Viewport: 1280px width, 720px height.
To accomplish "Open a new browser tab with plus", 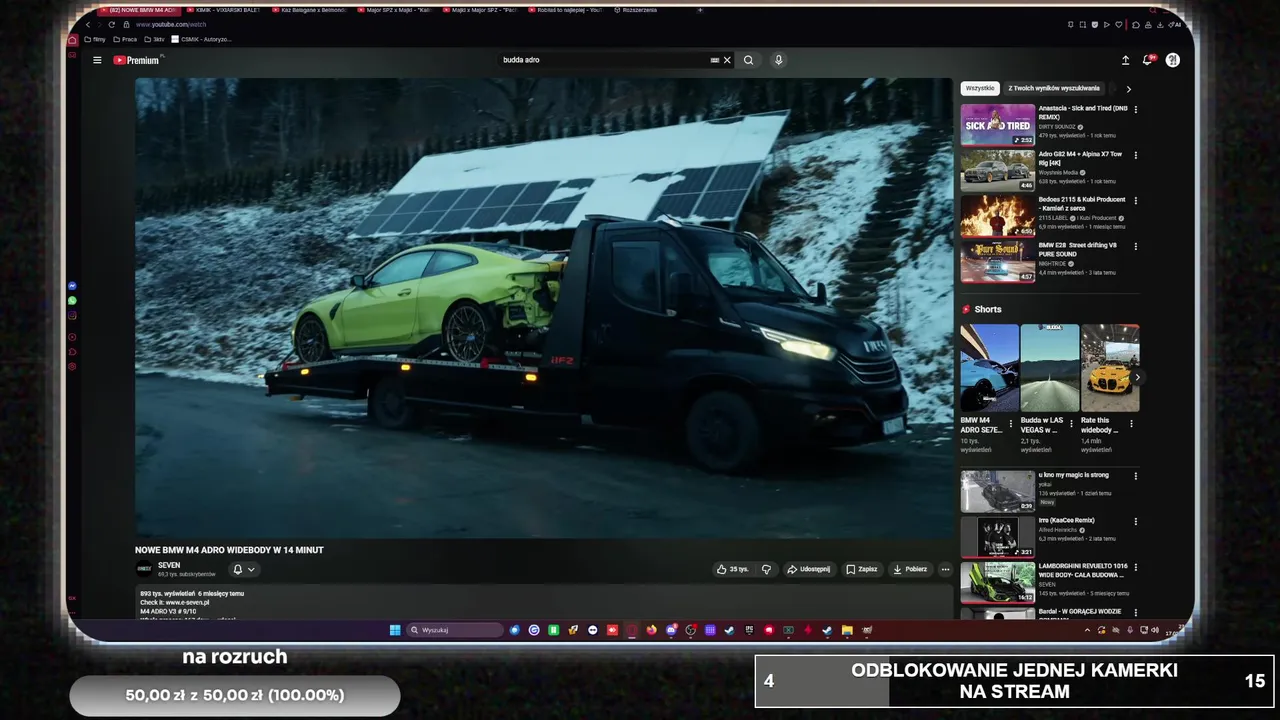I will click(700, 10).
